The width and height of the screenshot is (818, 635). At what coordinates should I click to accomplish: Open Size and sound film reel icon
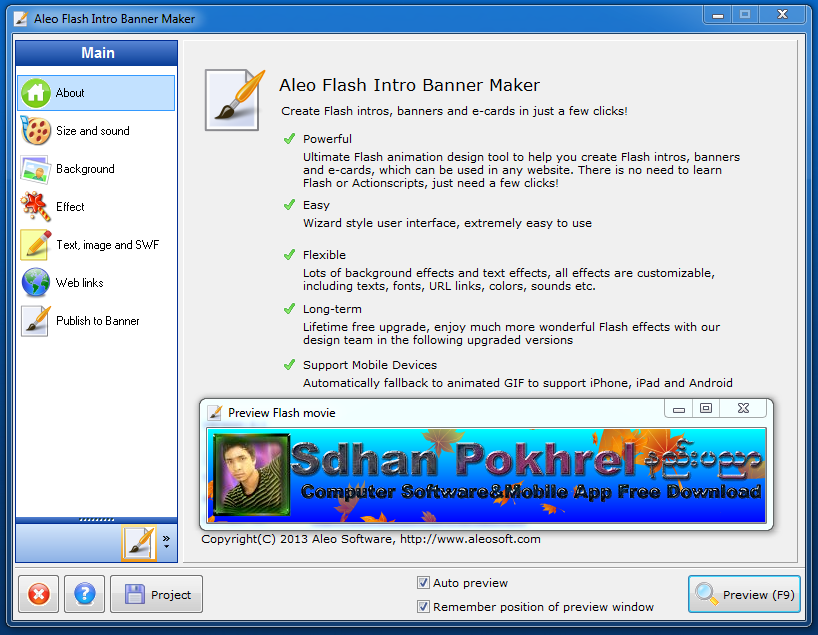pyautogui.click(x=35, y=131)
